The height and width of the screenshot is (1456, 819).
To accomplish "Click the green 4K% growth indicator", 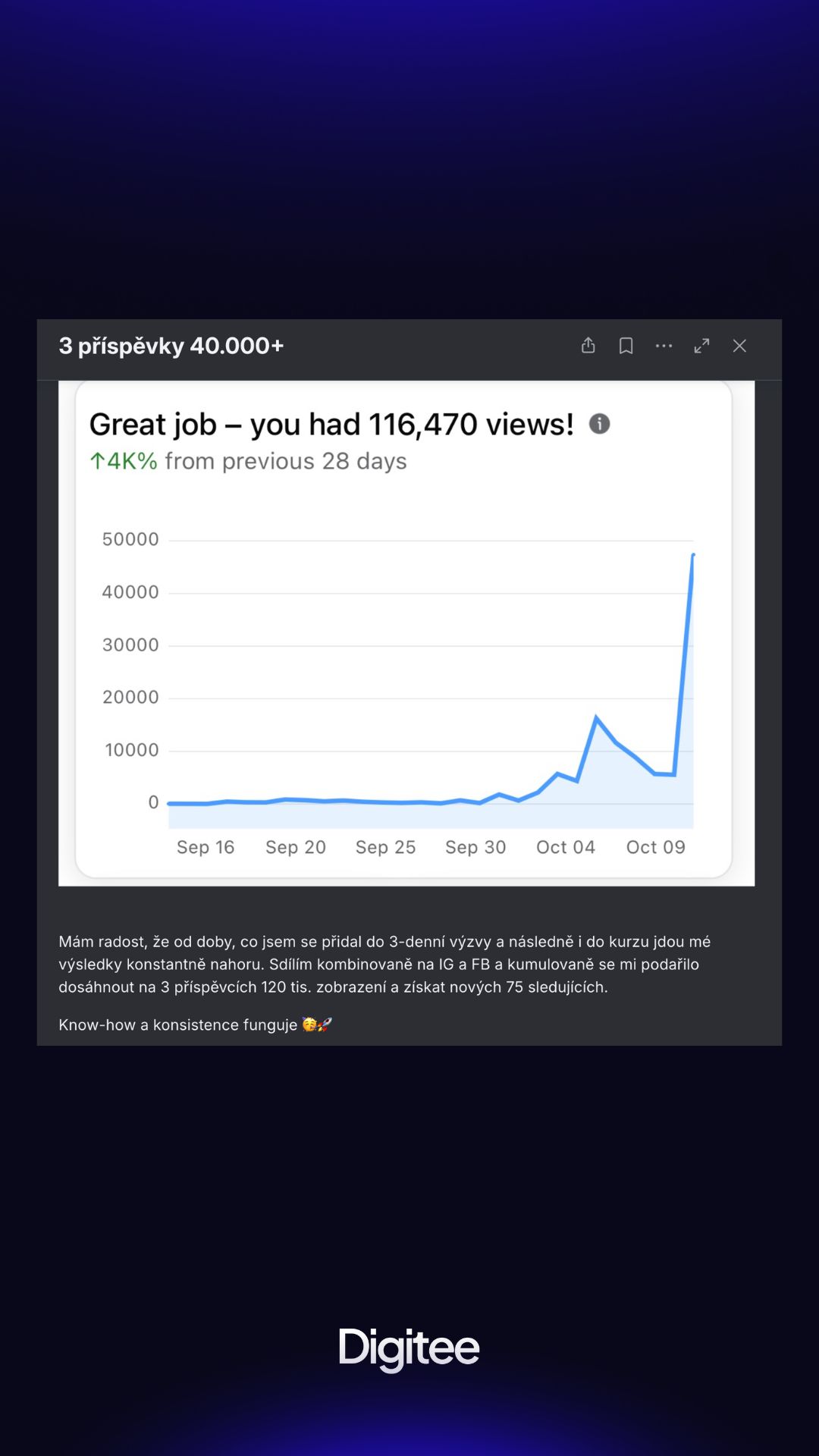I will [124, 461].
